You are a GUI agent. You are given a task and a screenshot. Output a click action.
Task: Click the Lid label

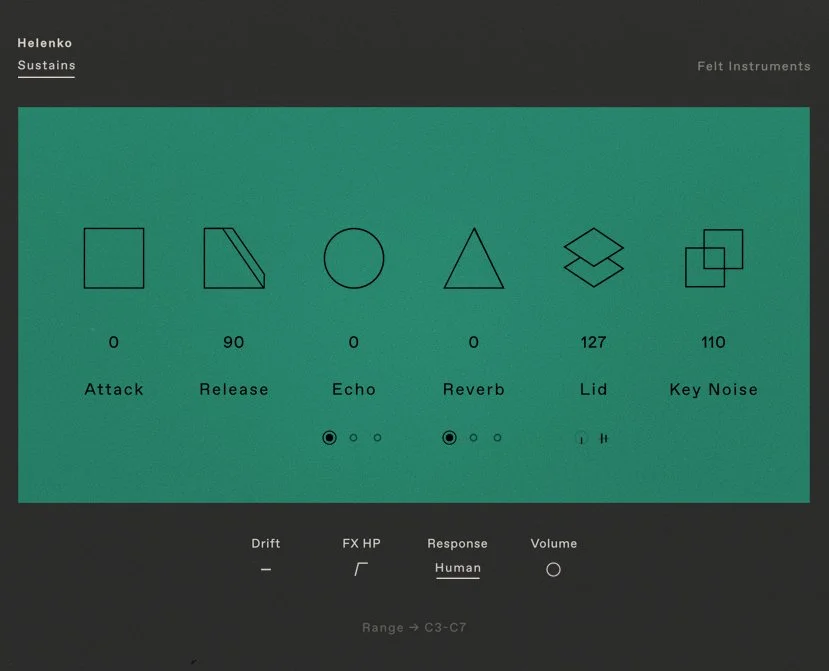pyautogui.click(x=593, y=389)
